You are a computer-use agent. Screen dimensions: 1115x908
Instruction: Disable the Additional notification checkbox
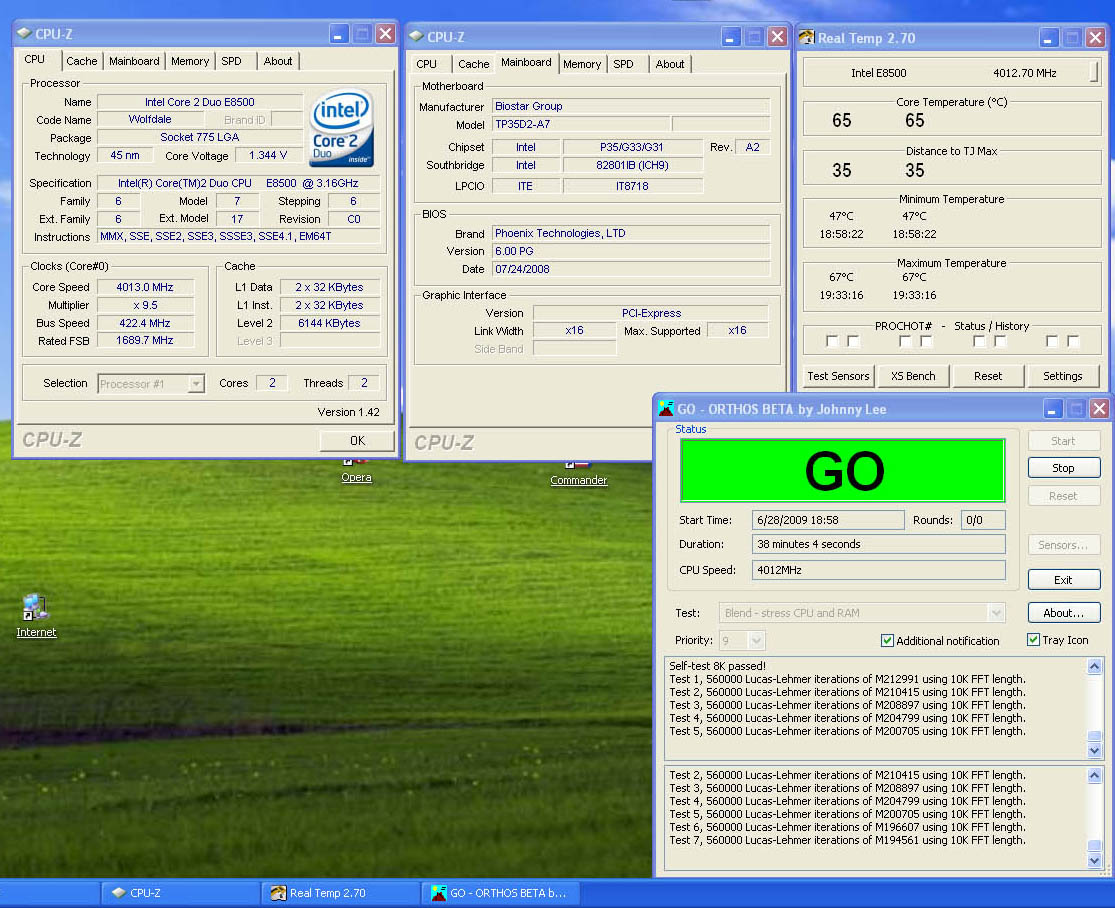(887, 641)
